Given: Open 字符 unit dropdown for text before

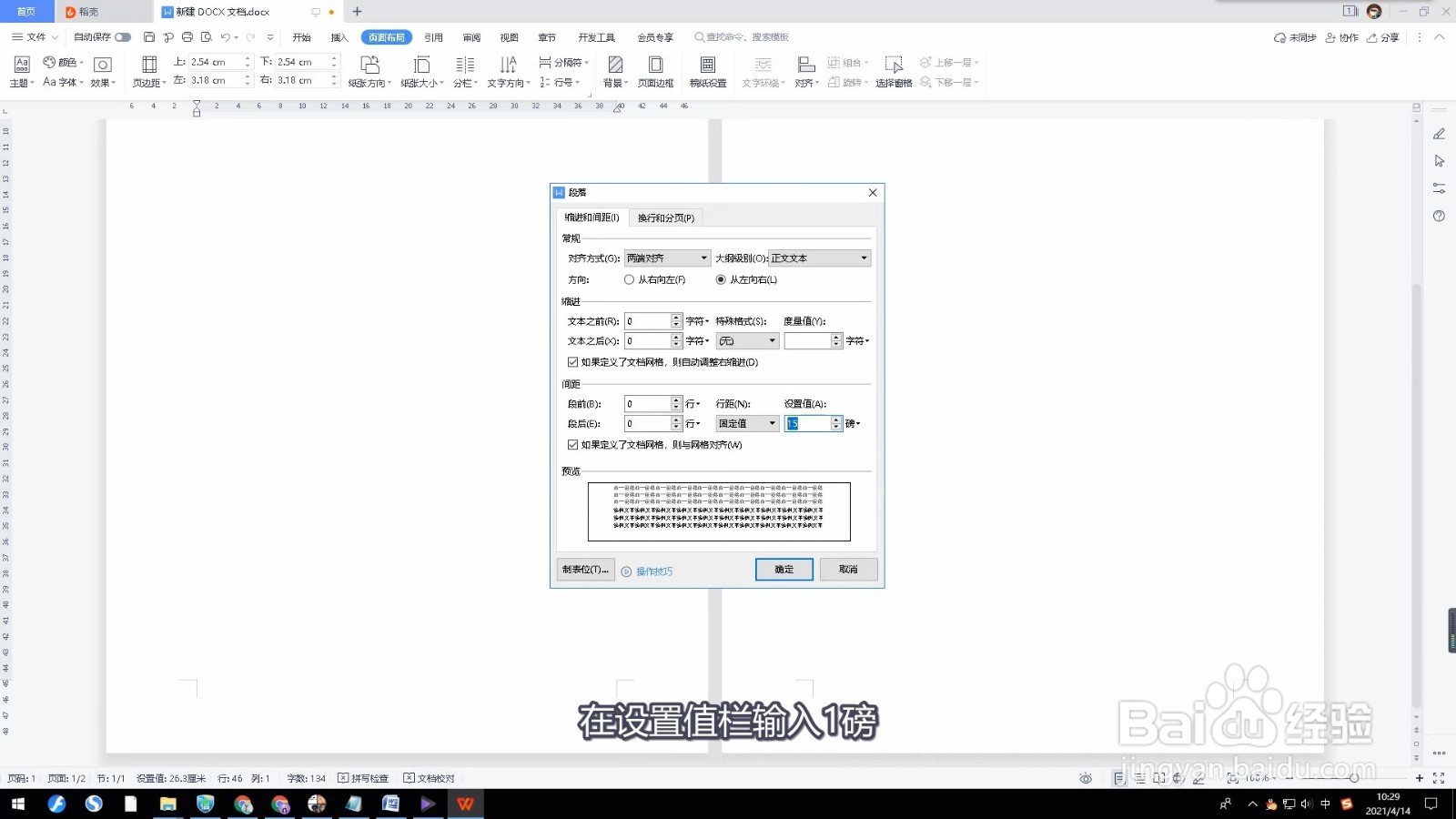Looking at the screenshot, I should tap(697, 321).
